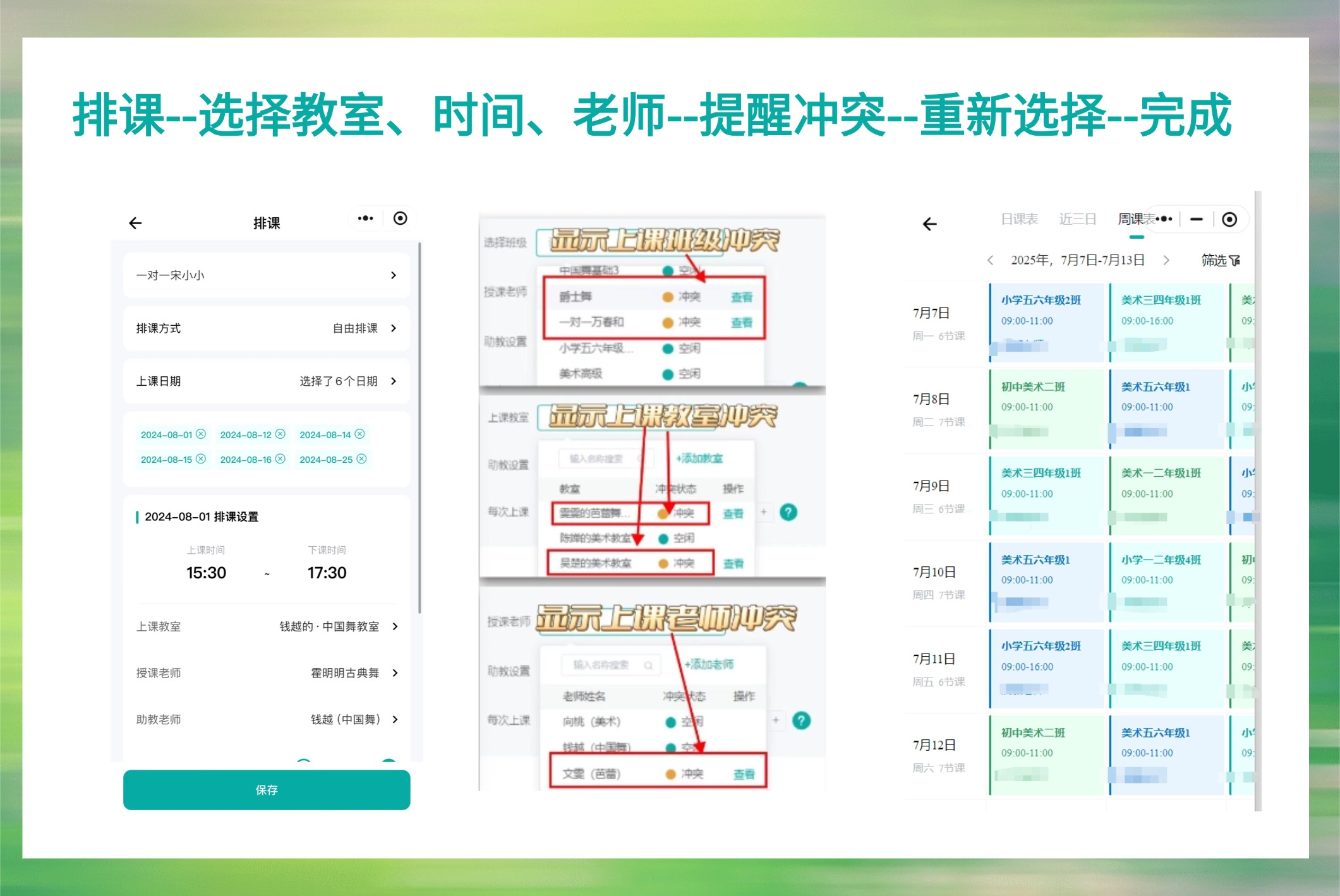Image resolution: width=1340 pixels, height=896 pixels.
Task: Go to previous week
Action: 990,260
